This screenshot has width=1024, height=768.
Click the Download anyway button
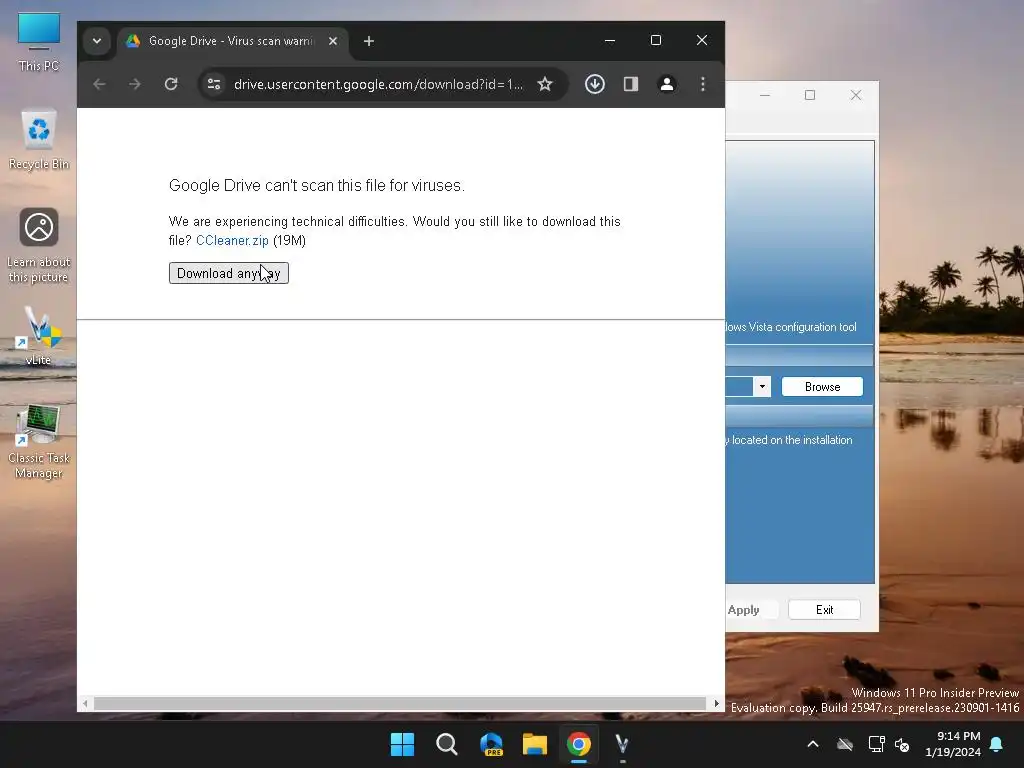[x=229, y=273]
